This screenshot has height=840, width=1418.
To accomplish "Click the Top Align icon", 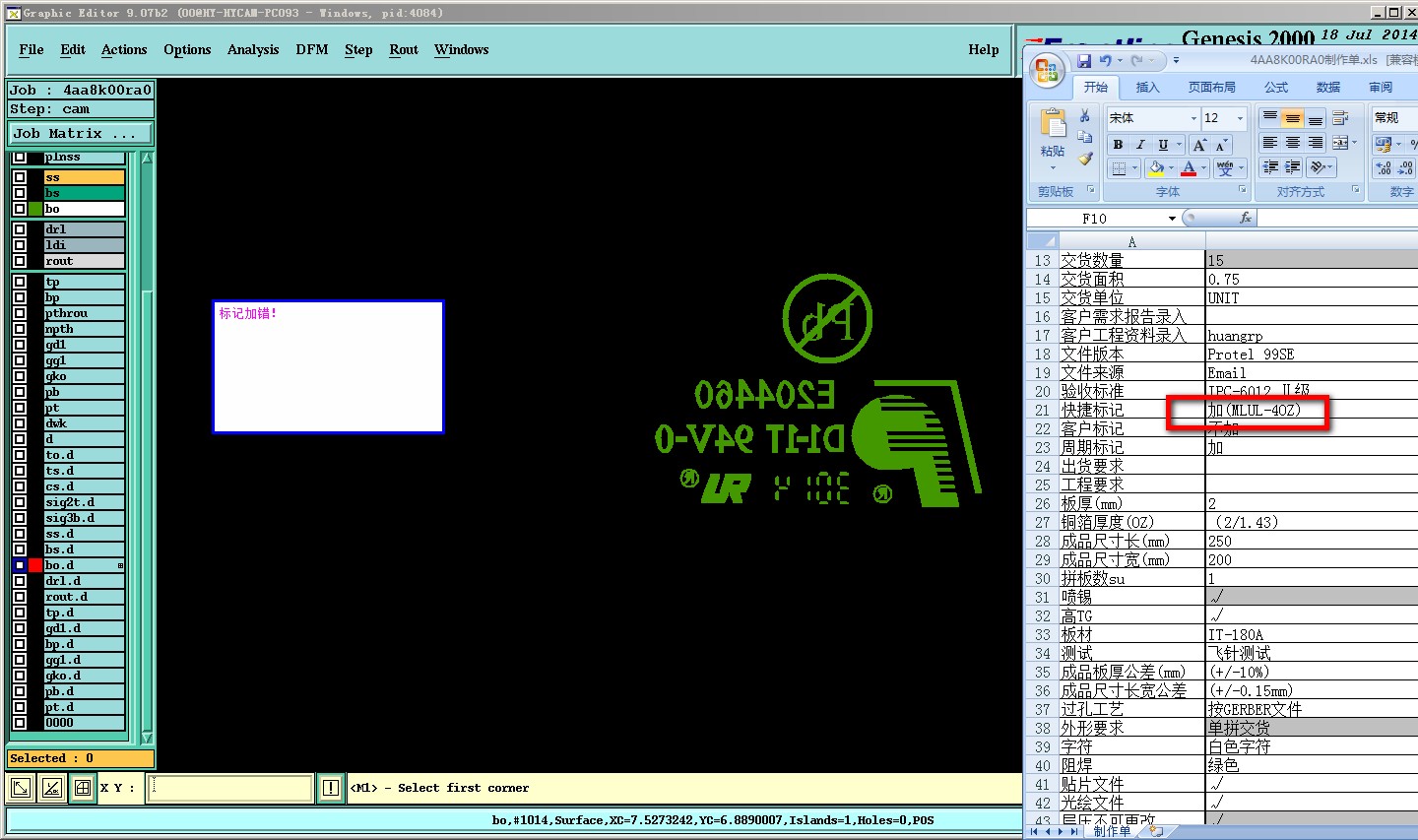I will 1270,118.
